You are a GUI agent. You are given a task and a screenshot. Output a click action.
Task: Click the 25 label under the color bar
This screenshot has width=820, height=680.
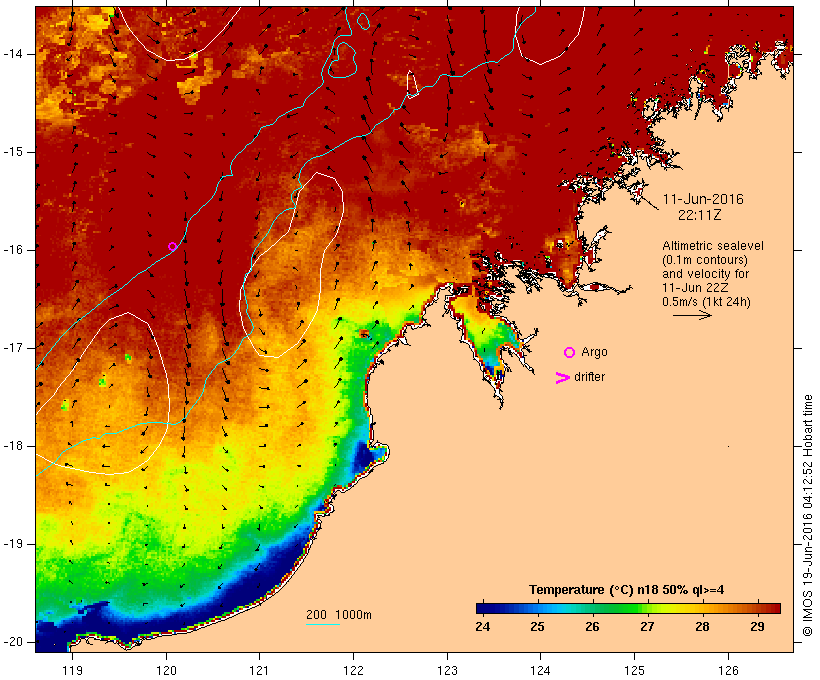point(538,627)
